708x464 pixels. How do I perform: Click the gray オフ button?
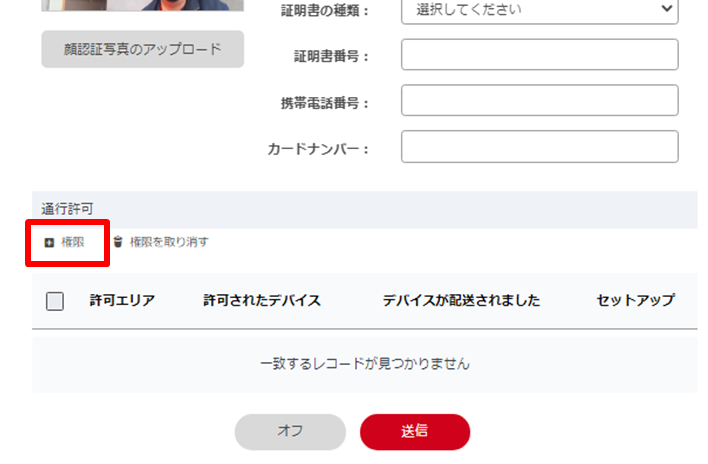point(290,432)
